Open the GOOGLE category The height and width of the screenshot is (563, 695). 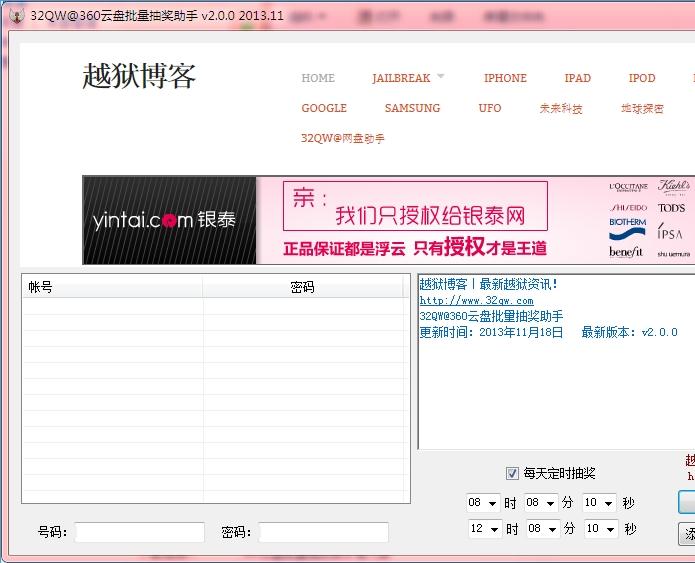click(324, 108)
